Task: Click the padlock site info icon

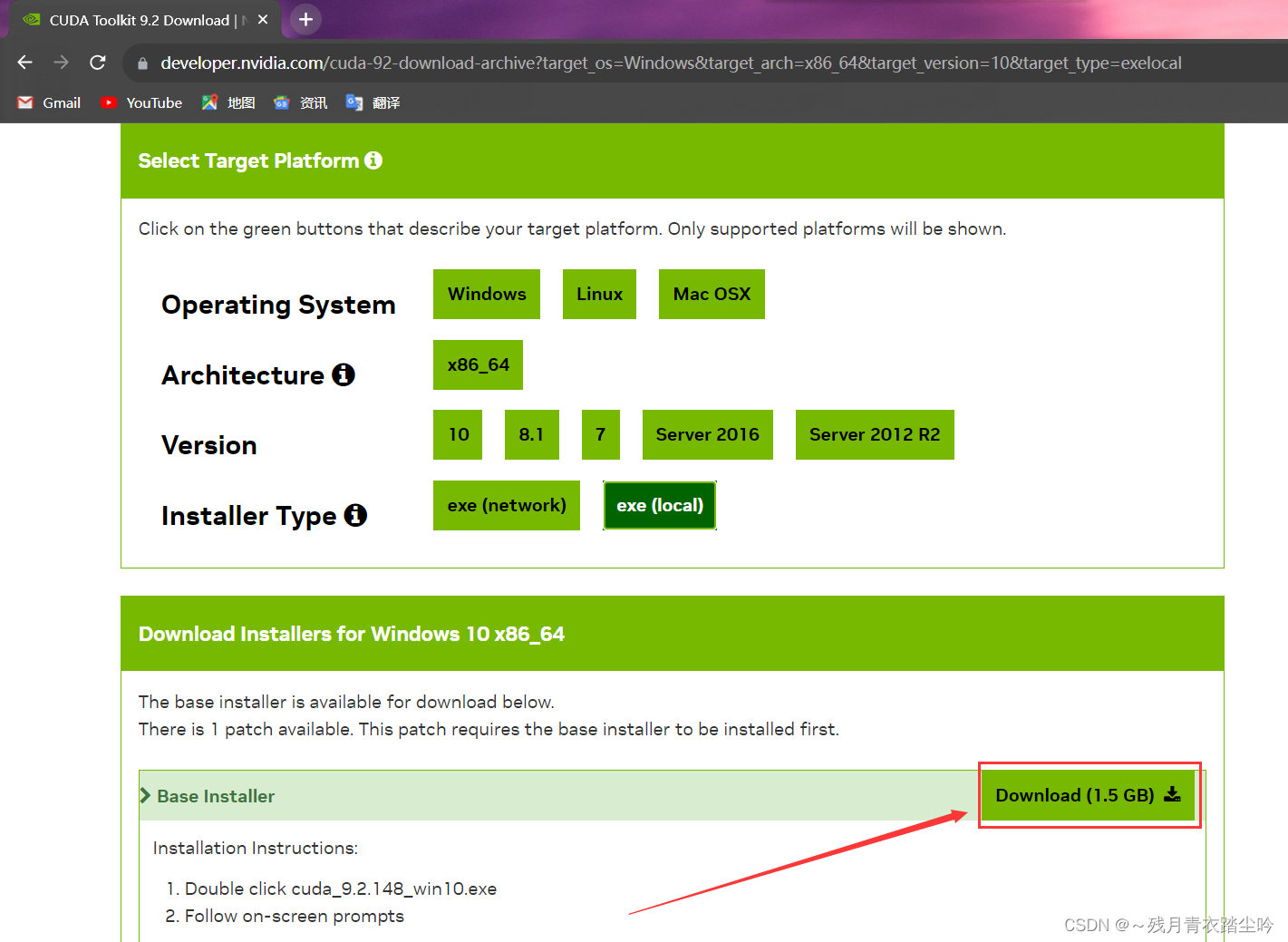Action: [x=142, y=63]
